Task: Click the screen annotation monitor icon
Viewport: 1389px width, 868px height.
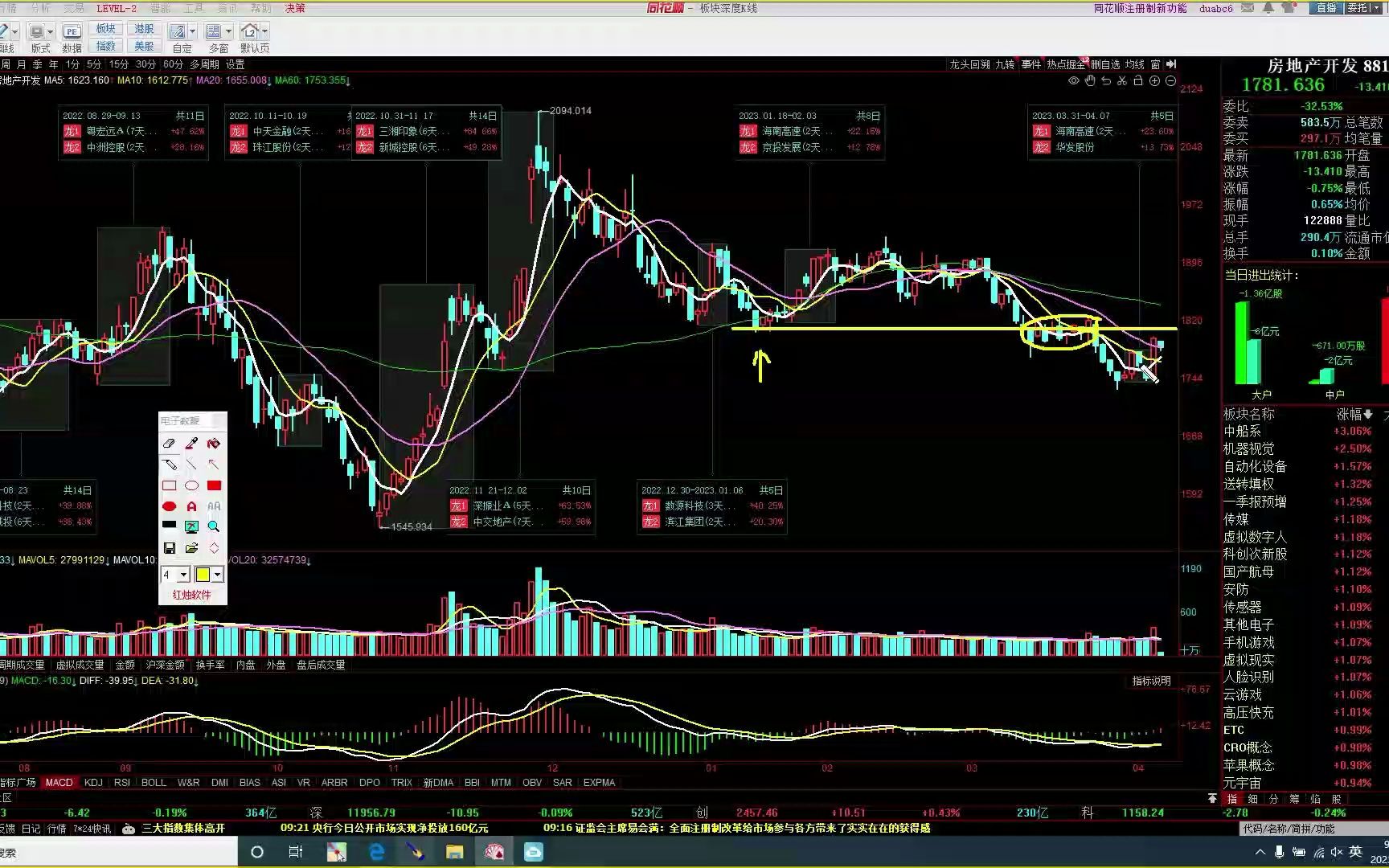Action: pos(191,526)
